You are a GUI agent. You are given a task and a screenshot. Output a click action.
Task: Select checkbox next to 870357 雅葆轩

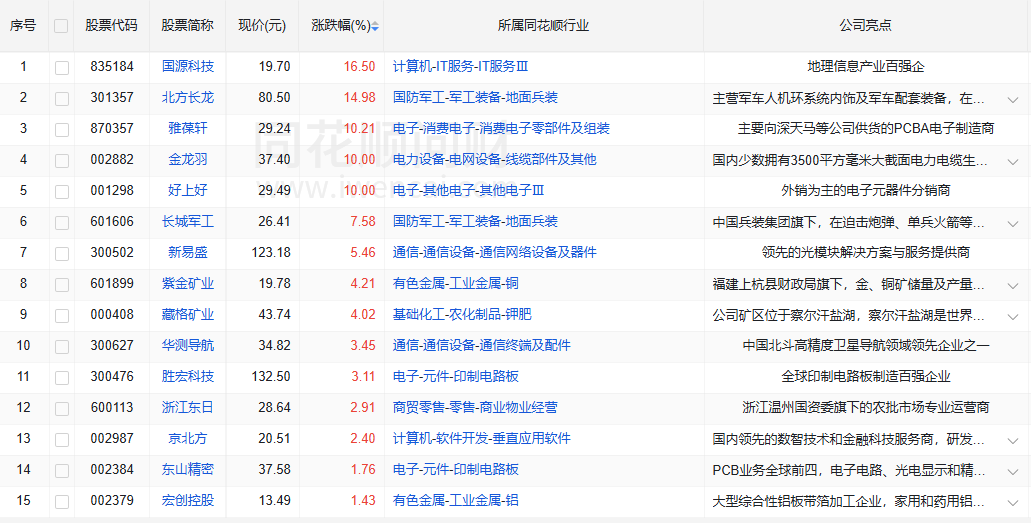pyautogui.click(x=62, y=130)
